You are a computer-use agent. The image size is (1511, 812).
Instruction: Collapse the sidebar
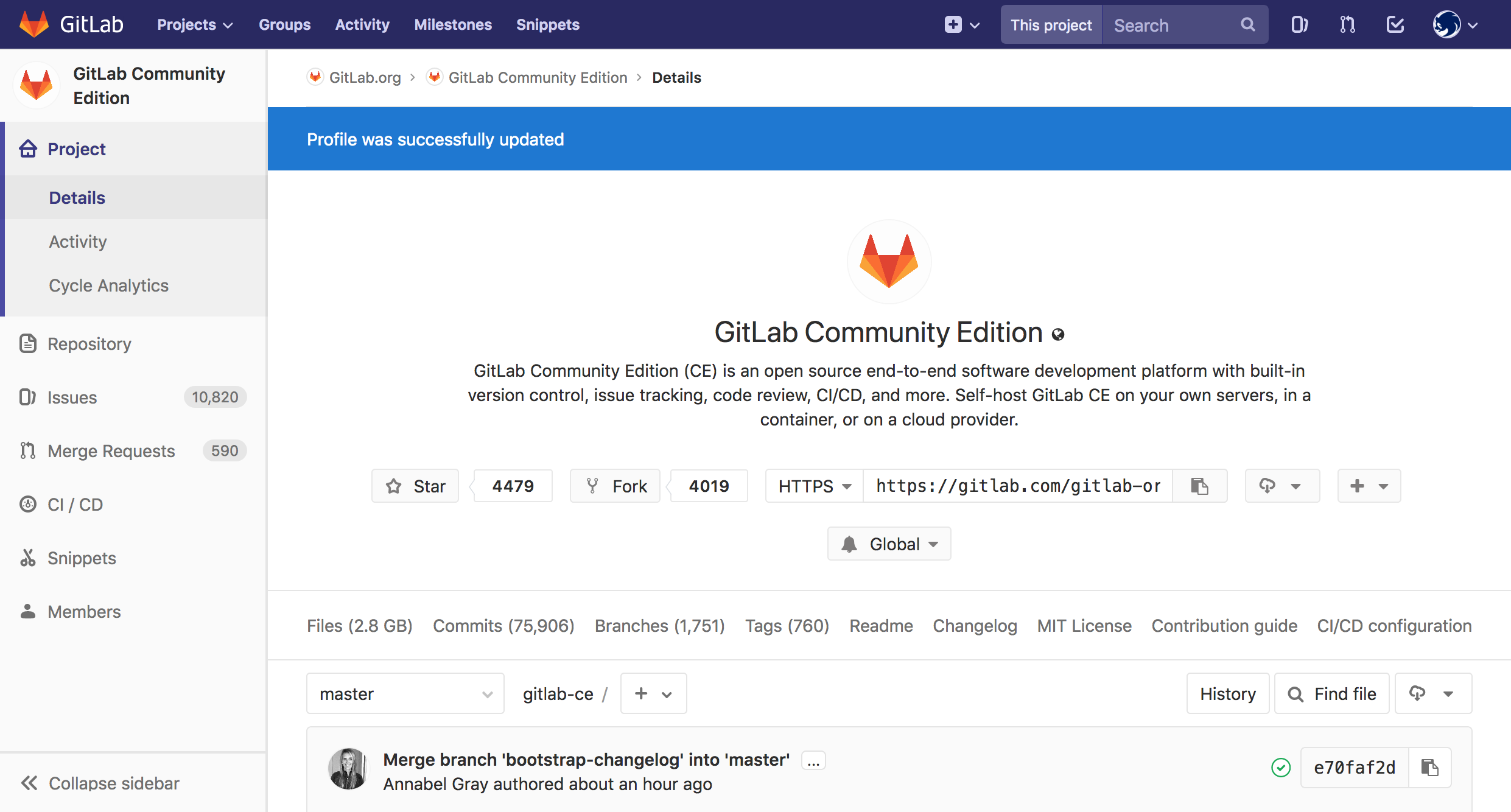click(x=99, y=783)
